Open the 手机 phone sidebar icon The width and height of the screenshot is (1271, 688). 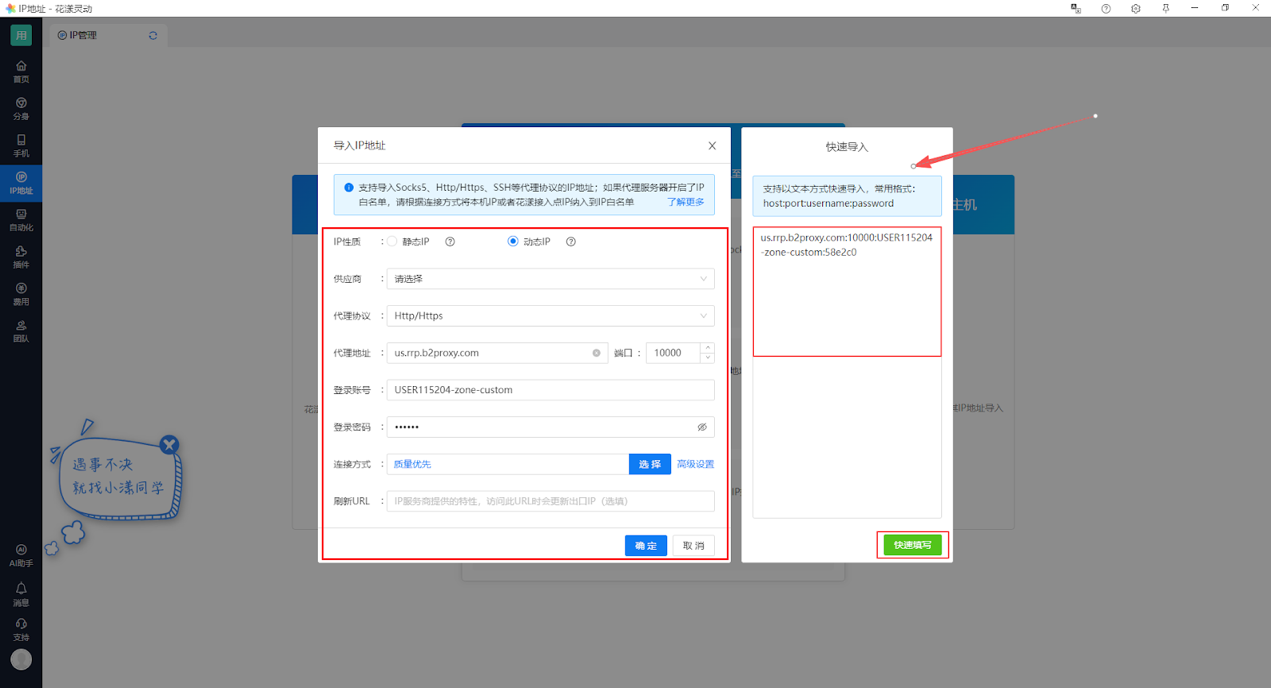(x=21, y=145)
